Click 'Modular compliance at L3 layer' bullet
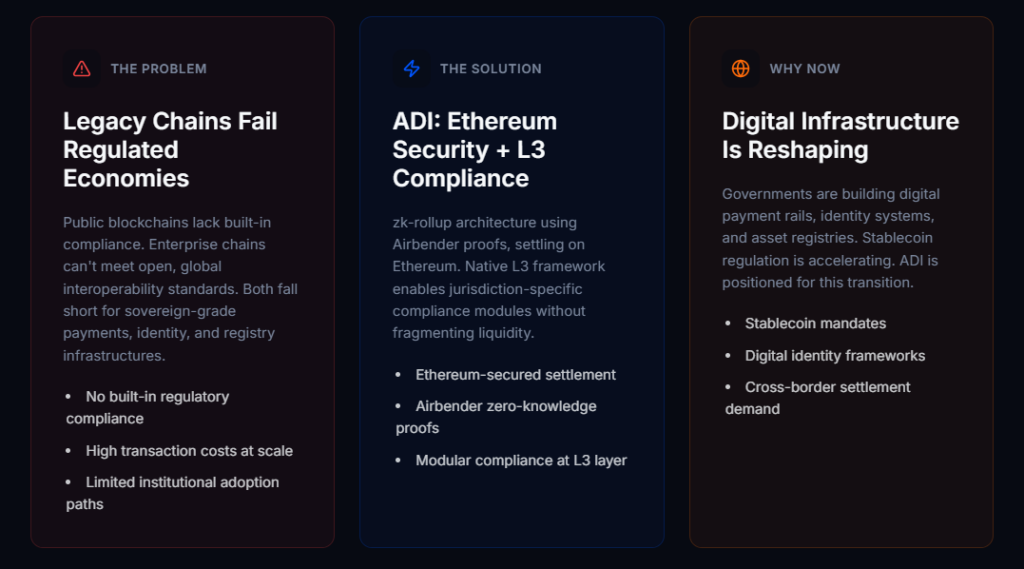The width and height of the screenshot is (1024, 569). 521,461
